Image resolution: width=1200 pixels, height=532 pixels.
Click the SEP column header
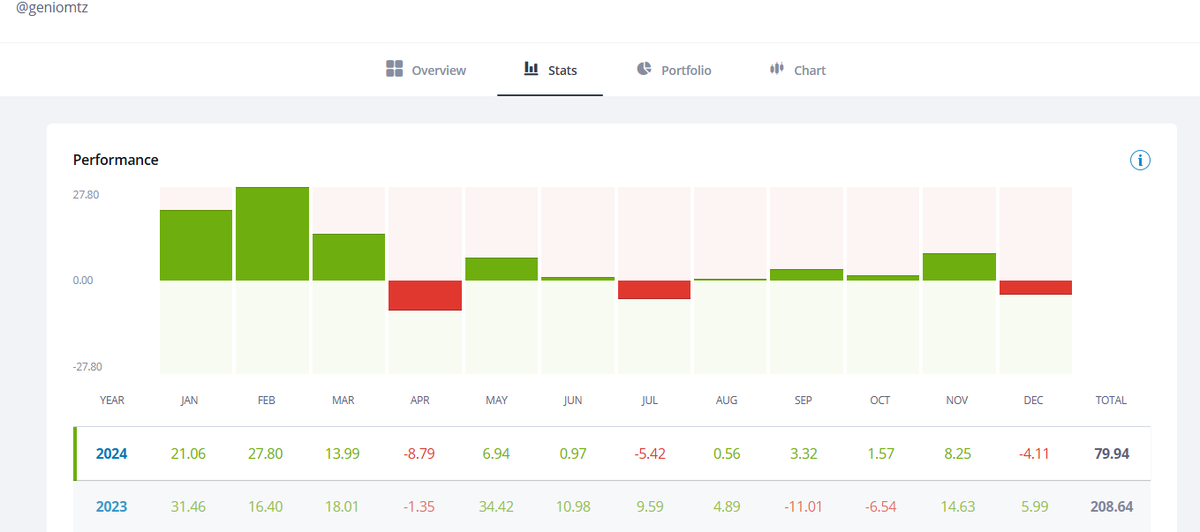(803, 400)
